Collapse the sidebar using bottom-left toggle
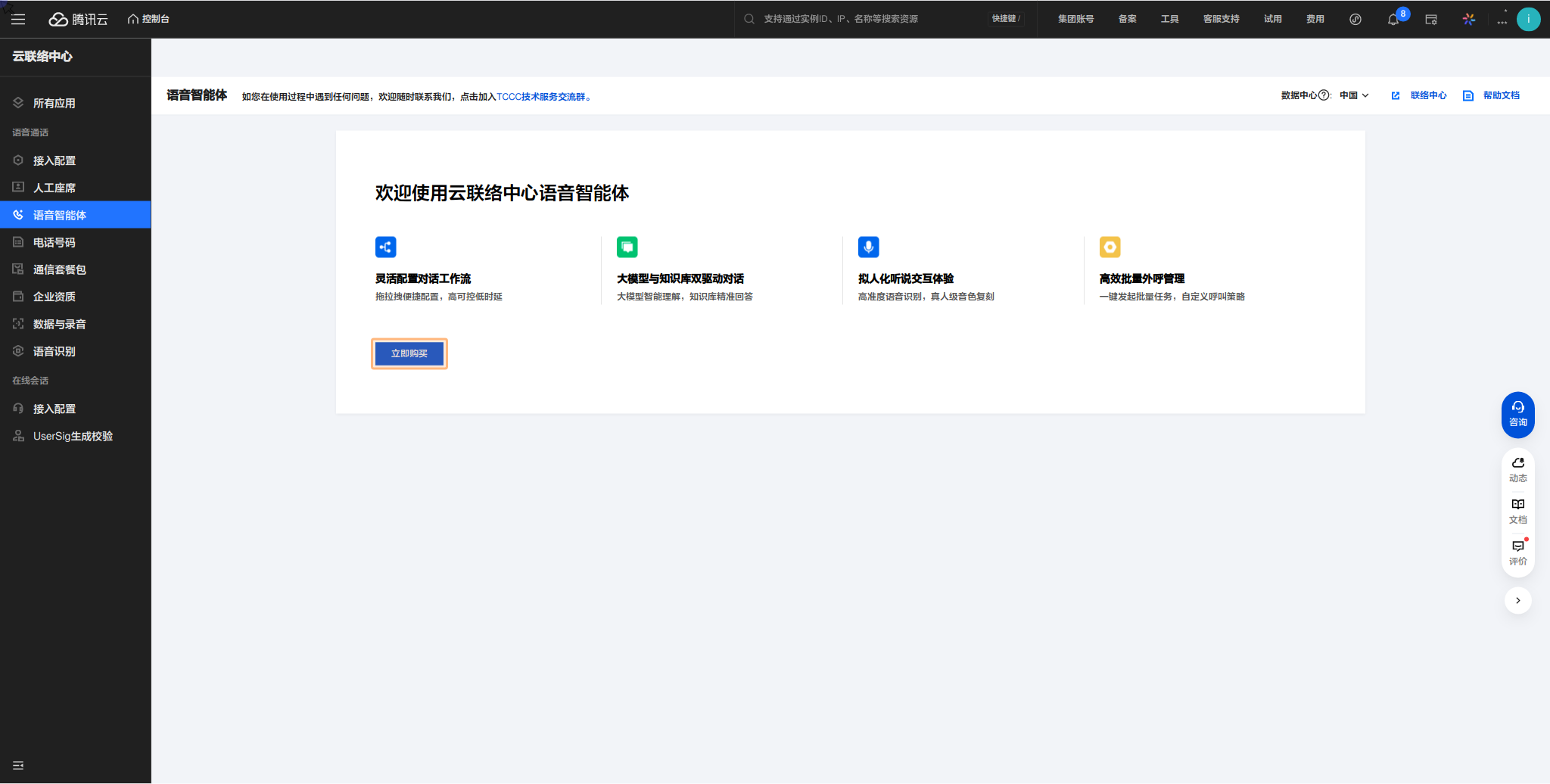The height and width of the screenshot is (784, 1550). (x=18, y=765)
